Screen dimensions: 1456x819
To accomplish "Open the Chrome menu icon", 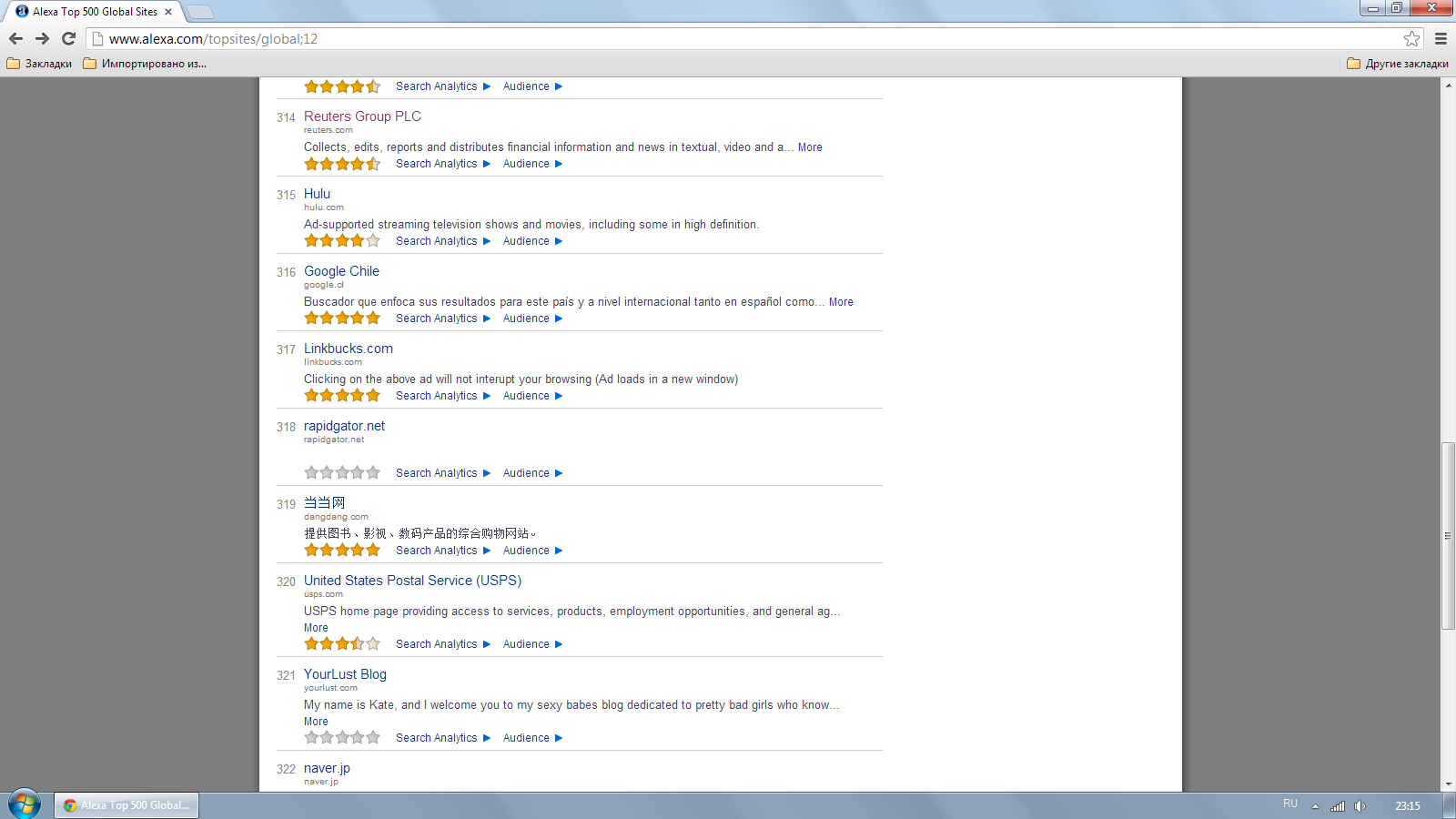I will coord(1441,38).
